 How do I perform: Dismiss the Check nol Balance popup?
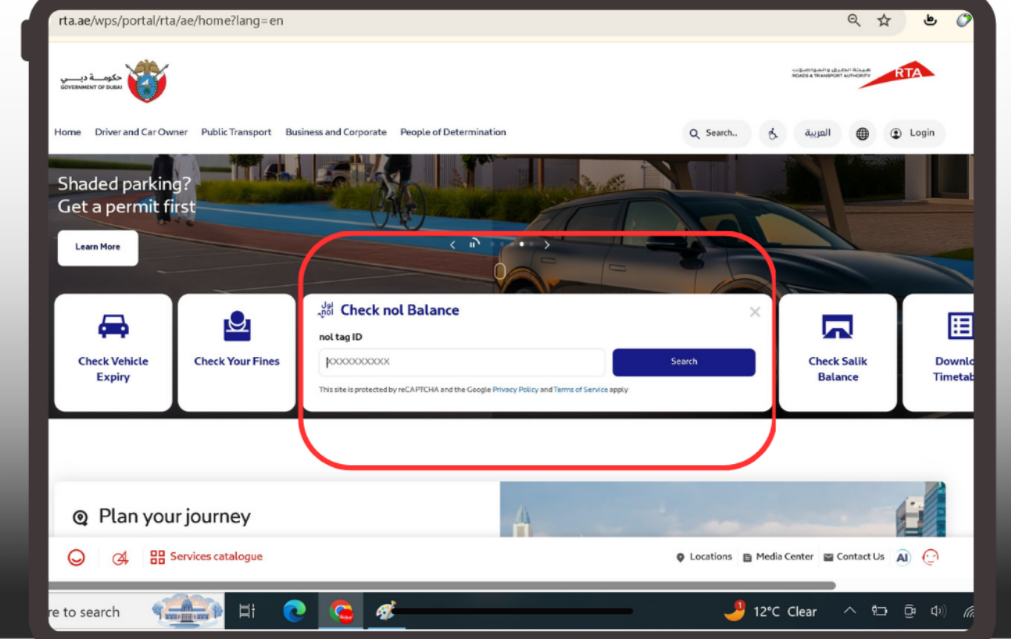755,311
